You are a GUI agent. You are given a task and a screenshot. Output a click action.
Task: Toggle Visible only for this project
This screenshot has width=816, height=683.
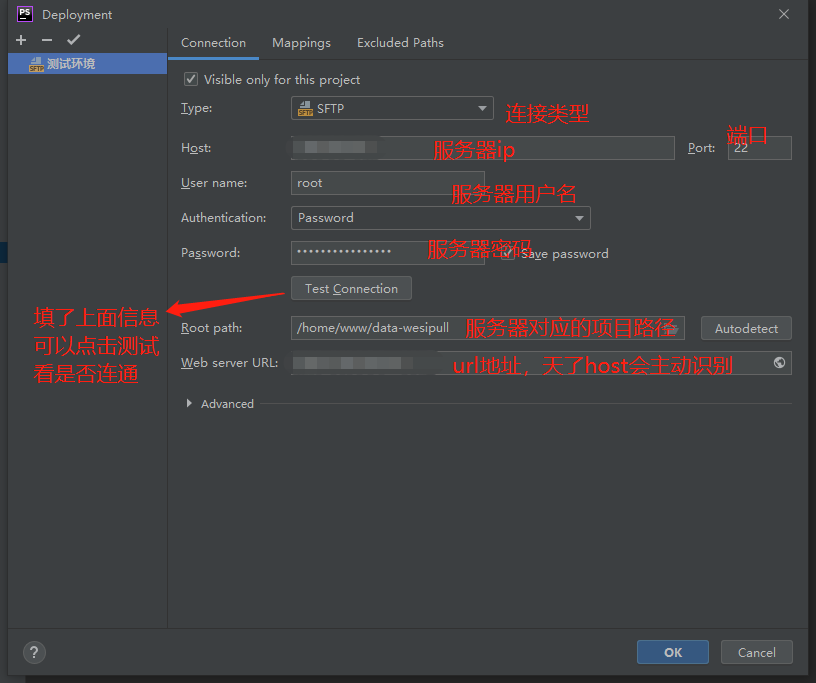pos(190,79)
